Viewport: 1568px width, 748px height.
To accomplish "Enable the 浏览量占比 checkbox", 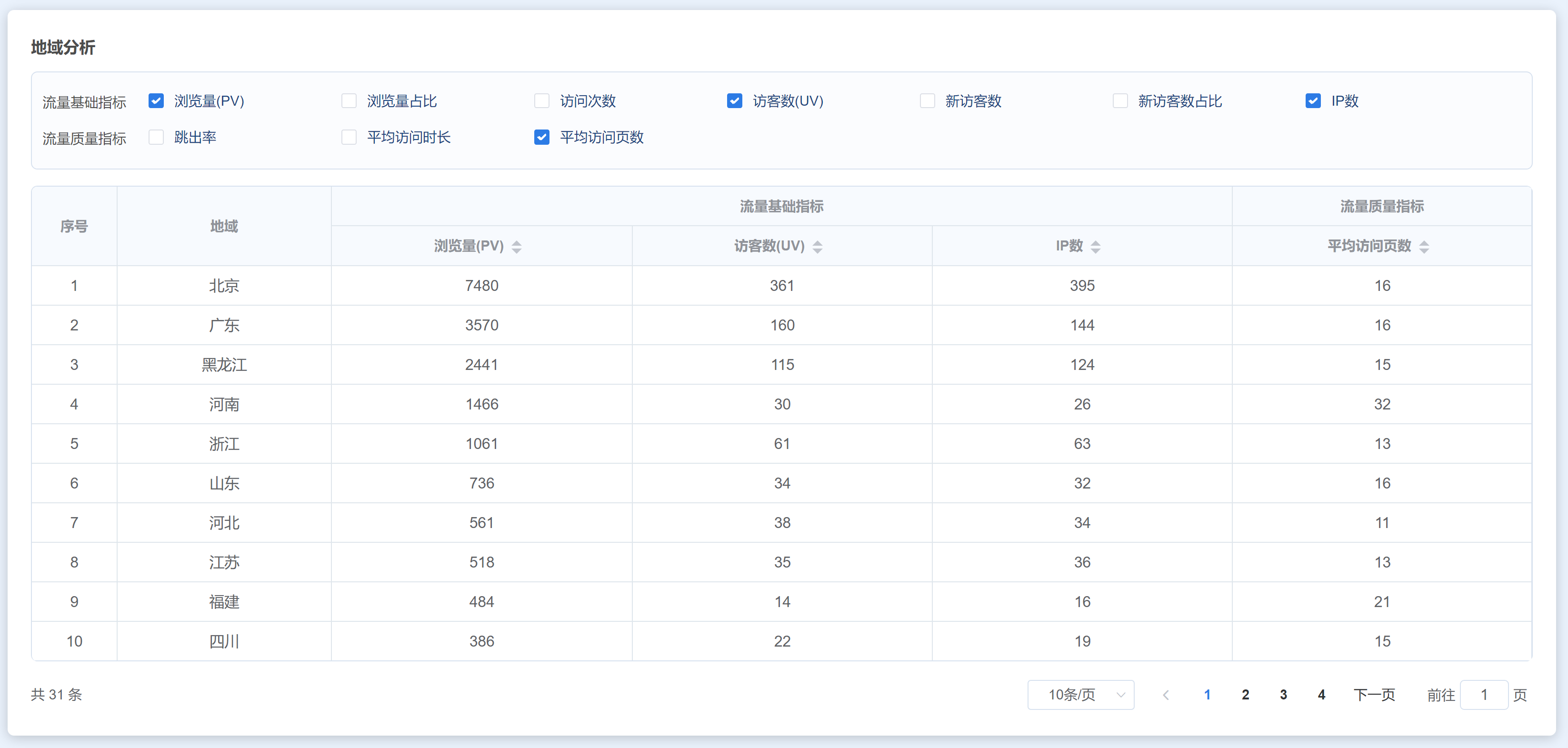I will 349,101.
